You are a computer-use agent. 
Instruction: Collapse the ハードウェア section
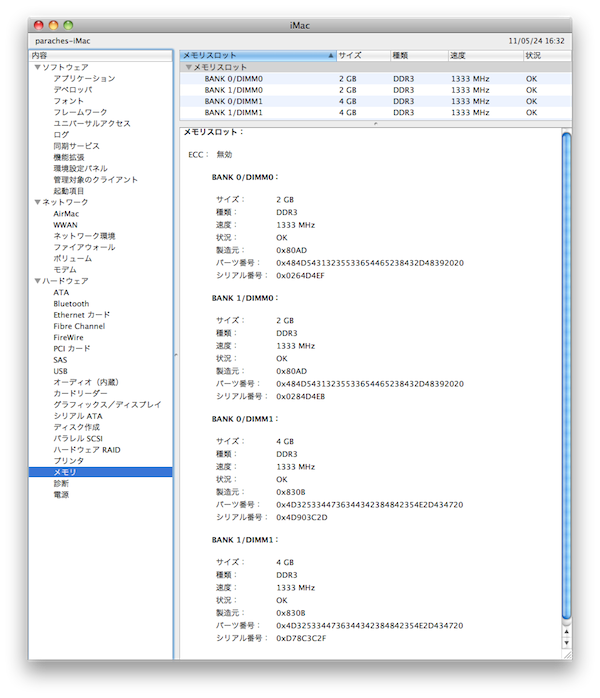pyautogui.click(x=38, y=281)
